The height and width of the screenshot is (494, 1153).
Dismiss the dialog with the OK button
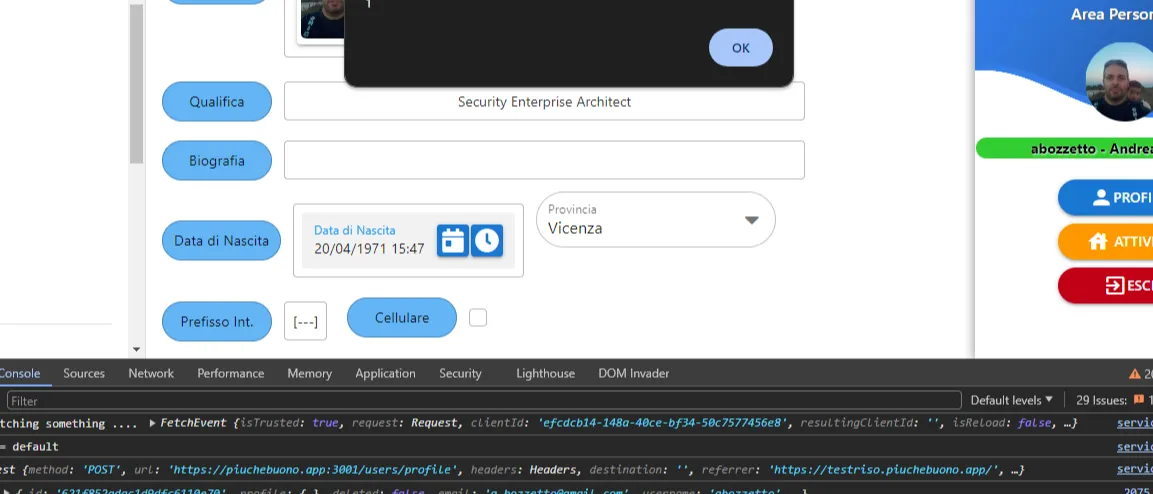pos(740,48)
